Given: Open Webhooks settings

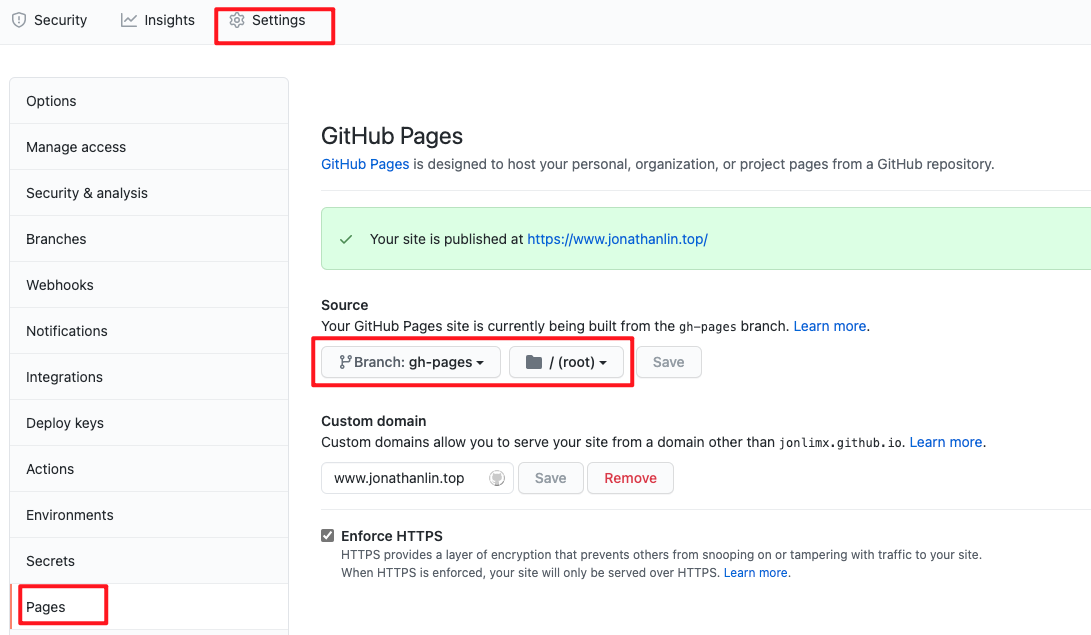Looking at the screenshot, I should [x=149, y=284].
